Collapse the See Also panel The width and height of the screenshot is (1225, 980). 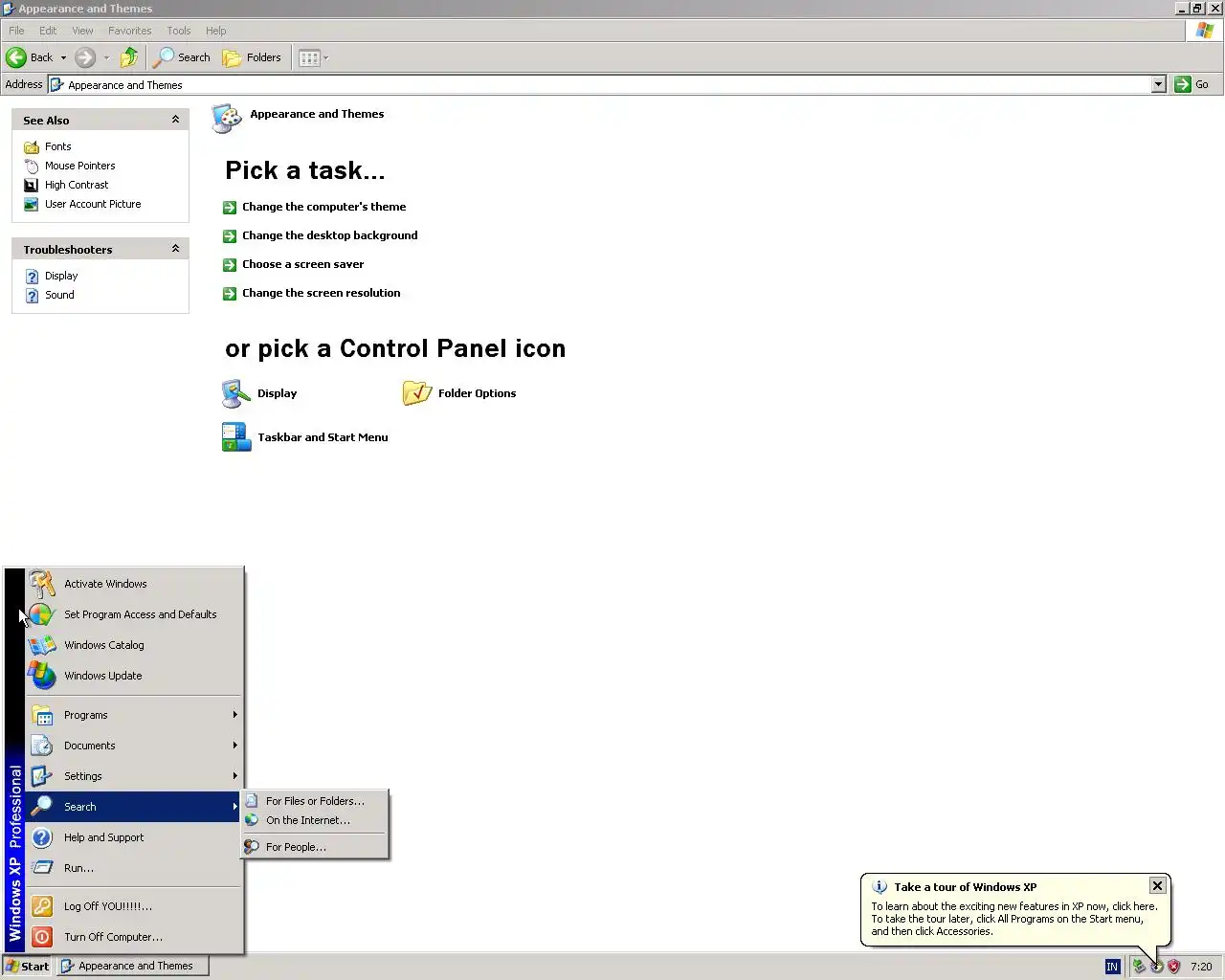point(175,120)
